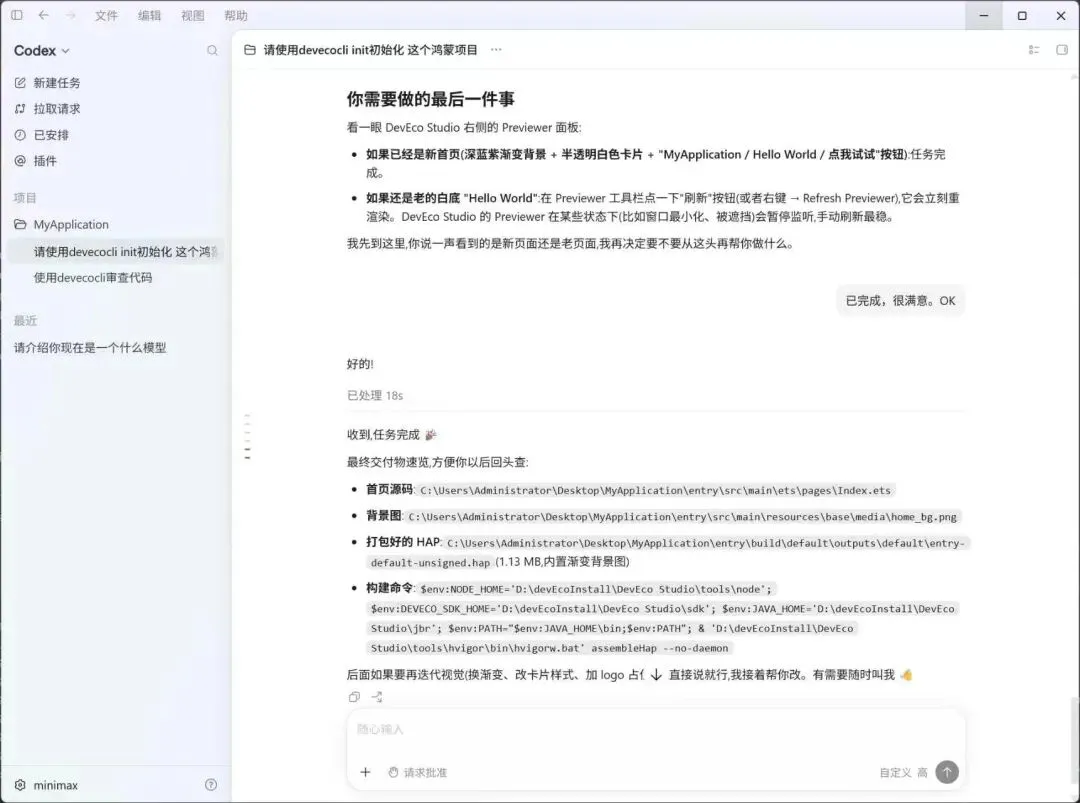Go forward with the right arrow

pyautogui.click(x=70, y=15)
